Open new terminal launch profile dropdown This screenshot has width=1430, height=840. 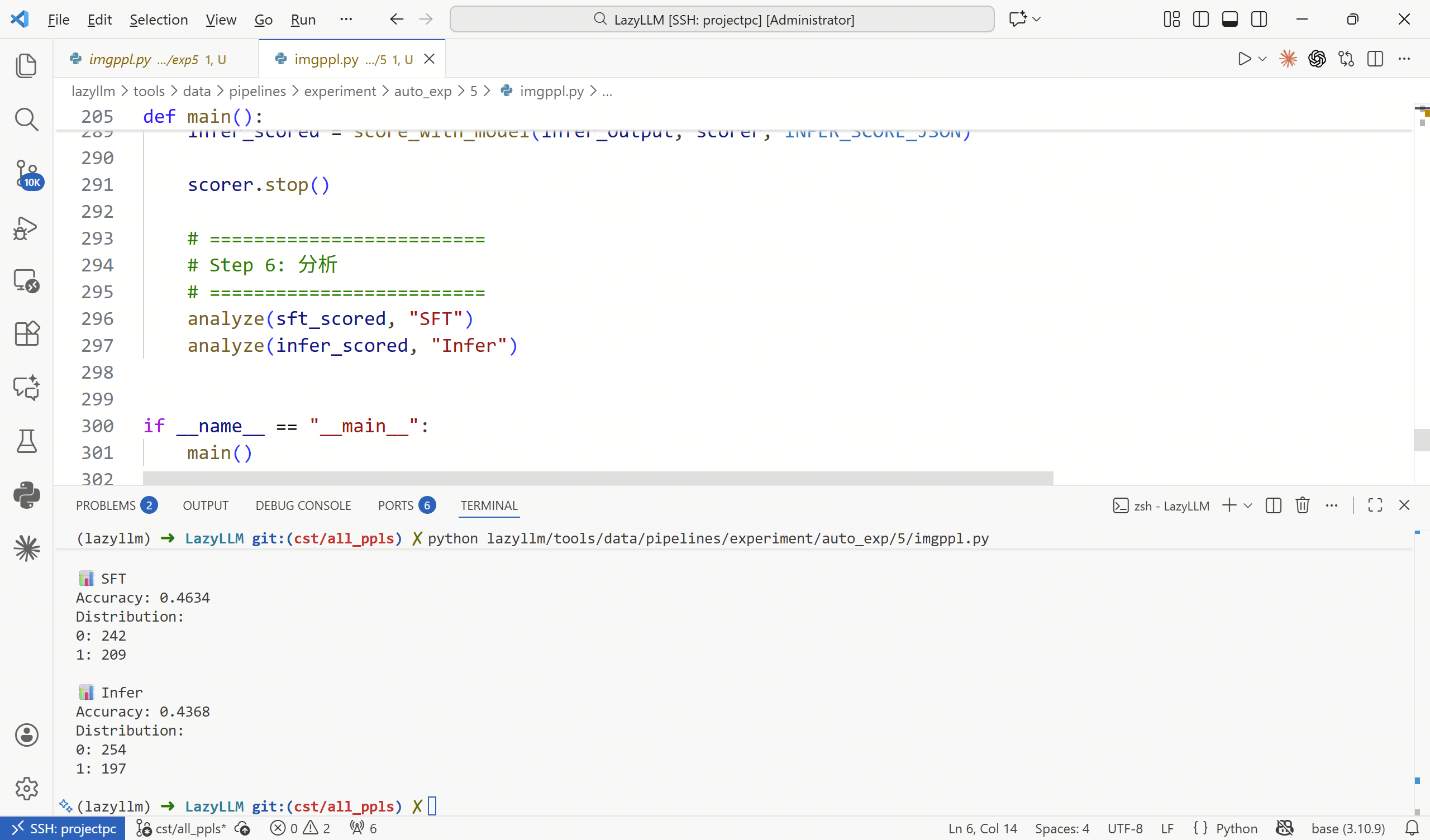point(1248,505)
